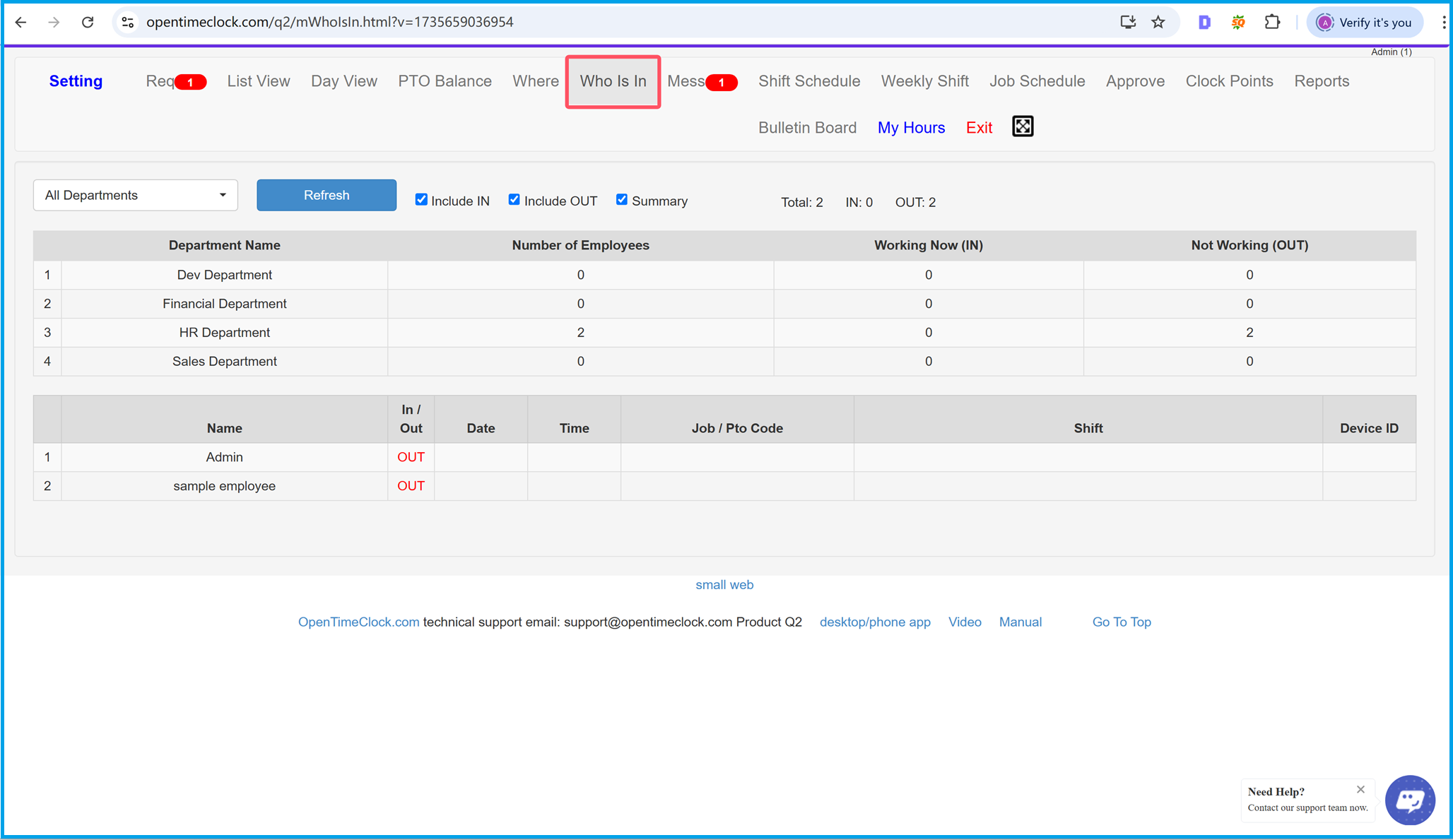Click the Number of Employees column header
Screen dimensions: 1453x840
click(580, 245)
